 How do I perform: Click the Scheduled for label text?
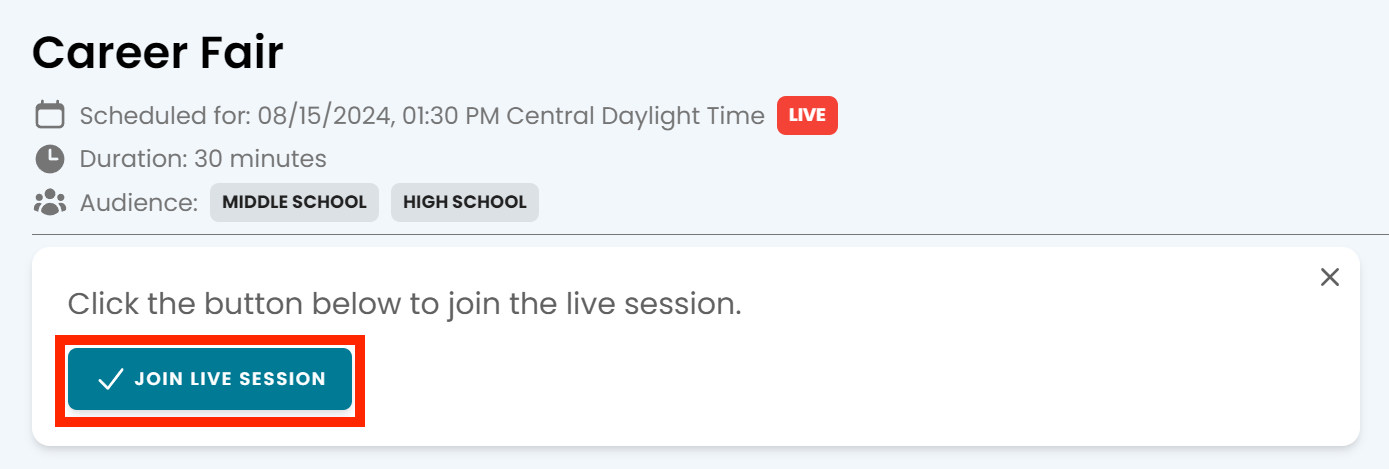pos(165,116)
